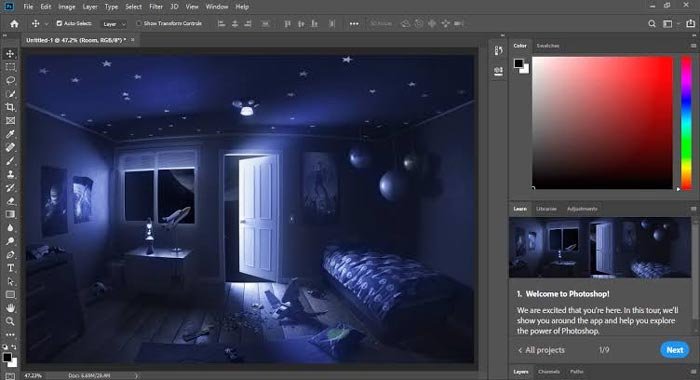The width and height of the screenshot is (700, 380).
Task: Click the zoom percentage field in status bar
Action: pos(33,376)
